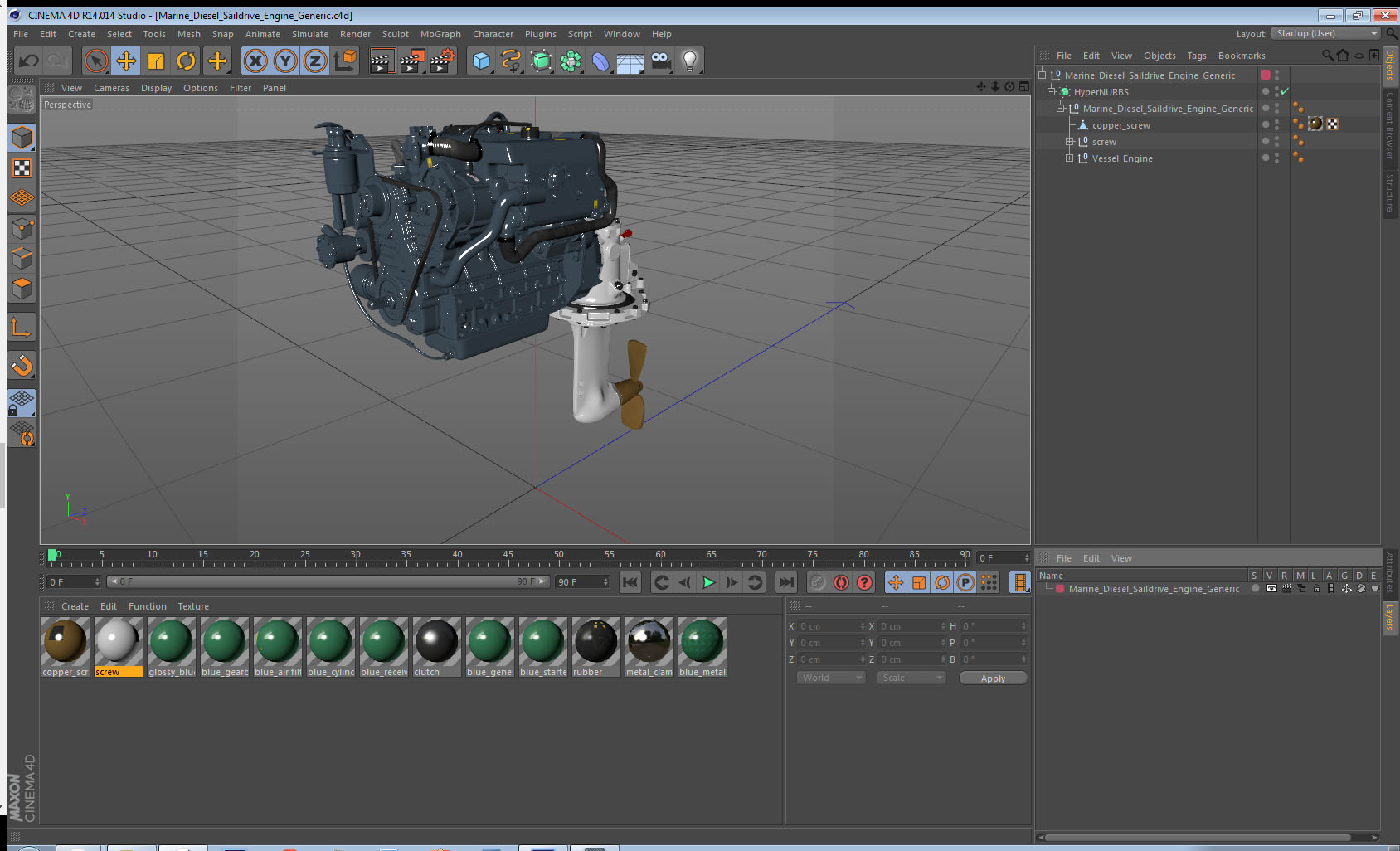Collapse the HyperNURBS tree item

click(x=1052, y=92)
